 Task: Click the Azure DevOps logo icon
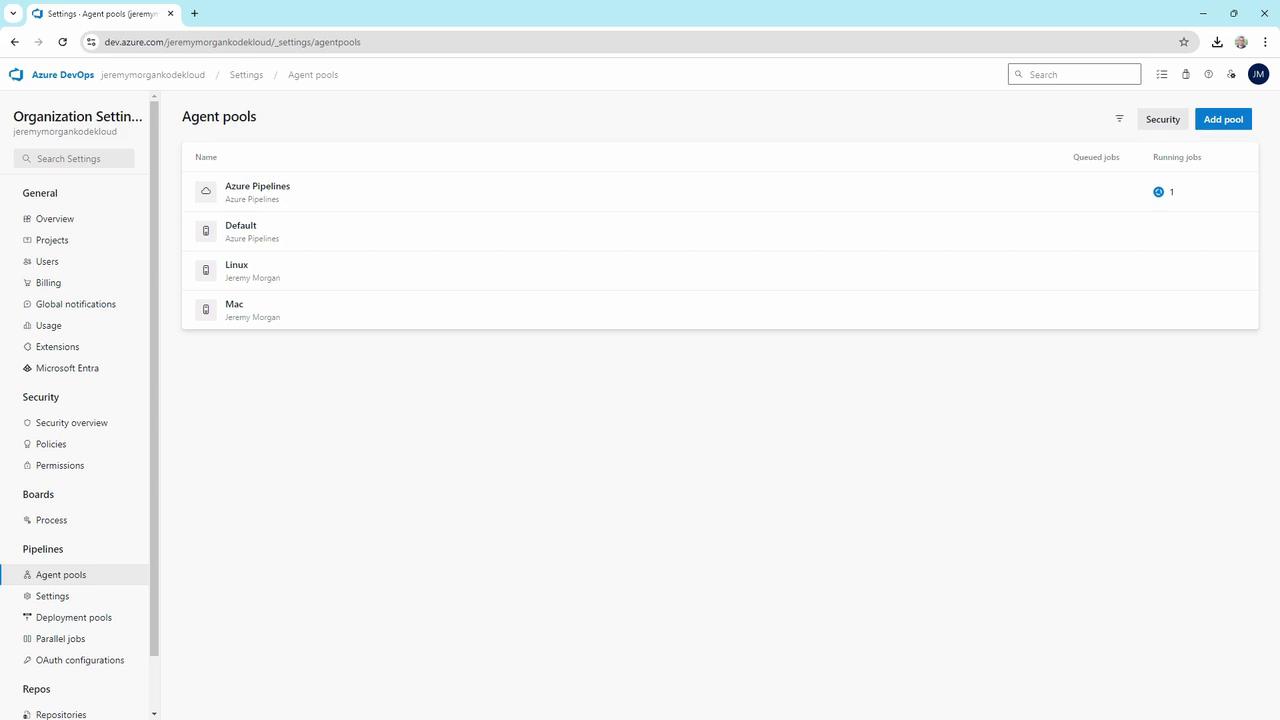(x=16, y=75)
